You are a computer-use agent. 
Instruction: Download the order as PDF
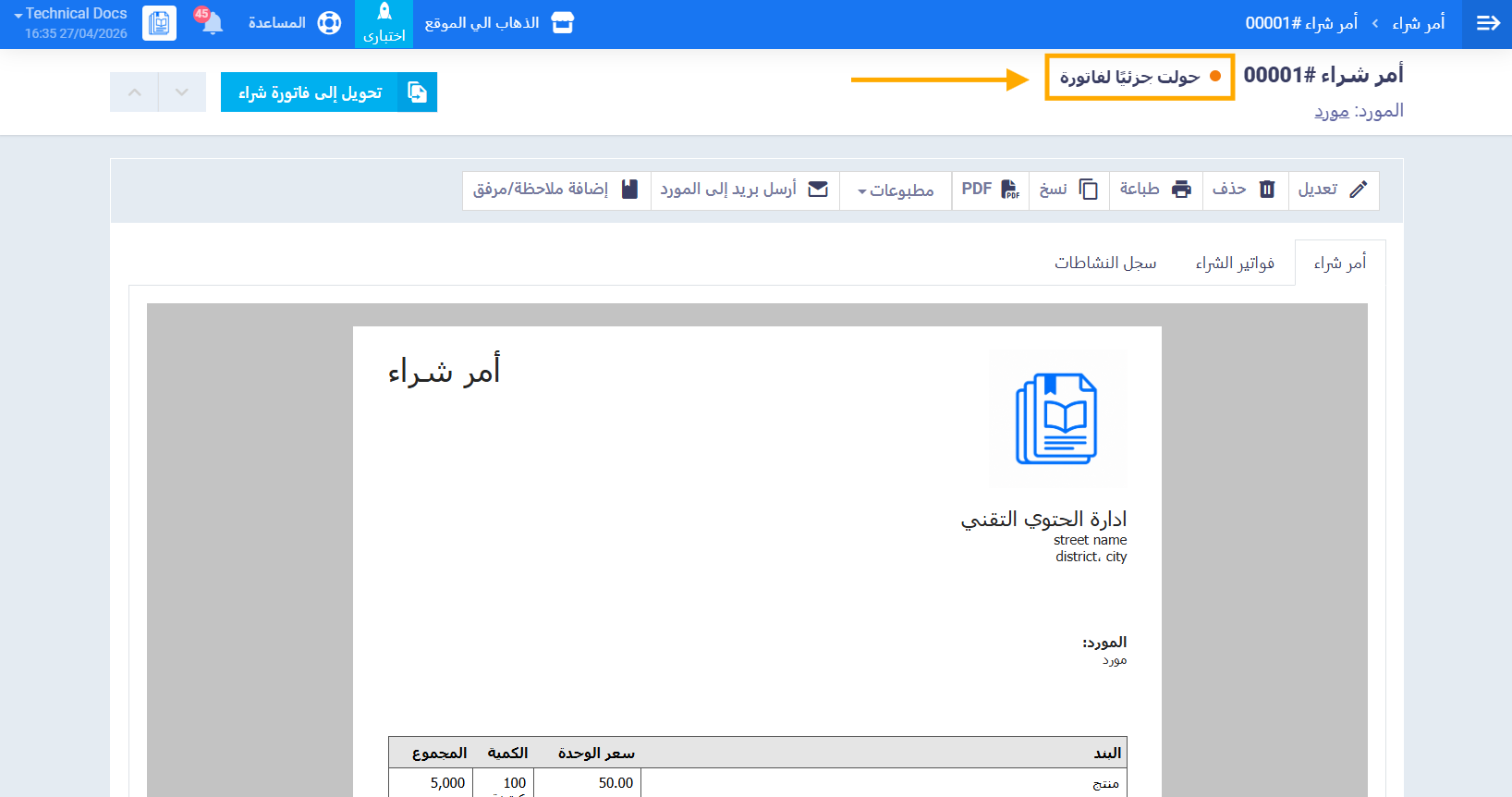coord(990,190)
